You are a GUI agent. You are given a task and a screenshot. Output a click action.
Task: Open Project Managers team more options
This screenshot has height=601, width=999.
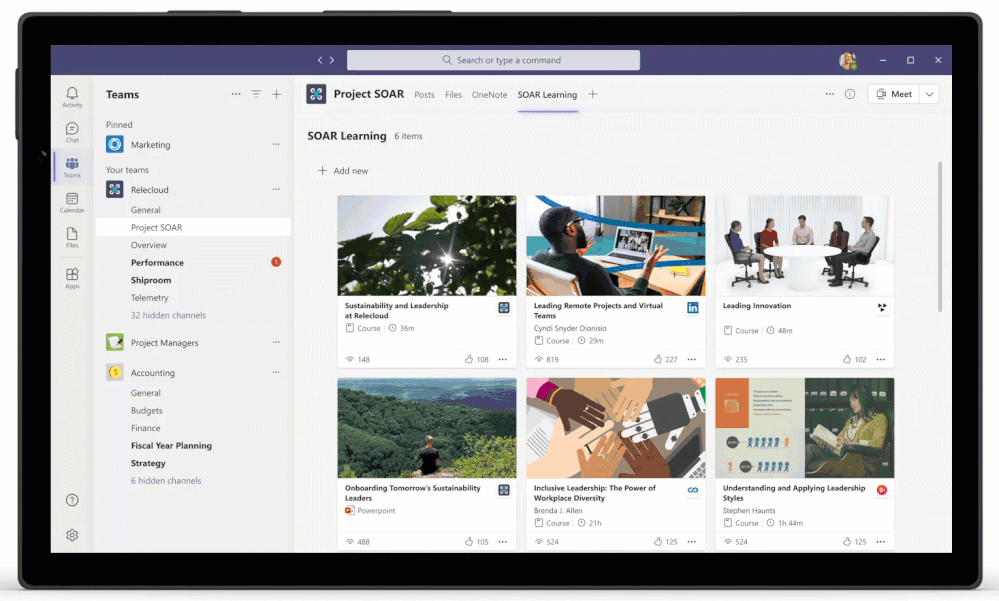coord(276,342)
